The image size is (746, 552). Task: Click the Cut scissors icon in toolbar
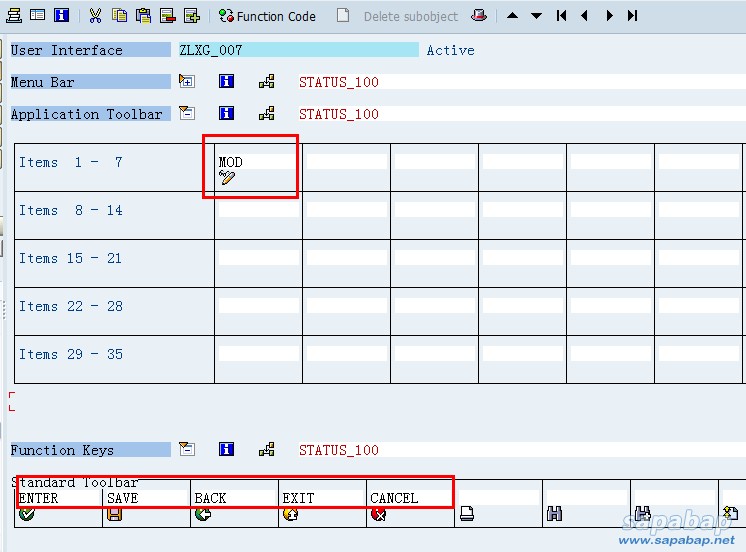95,15
